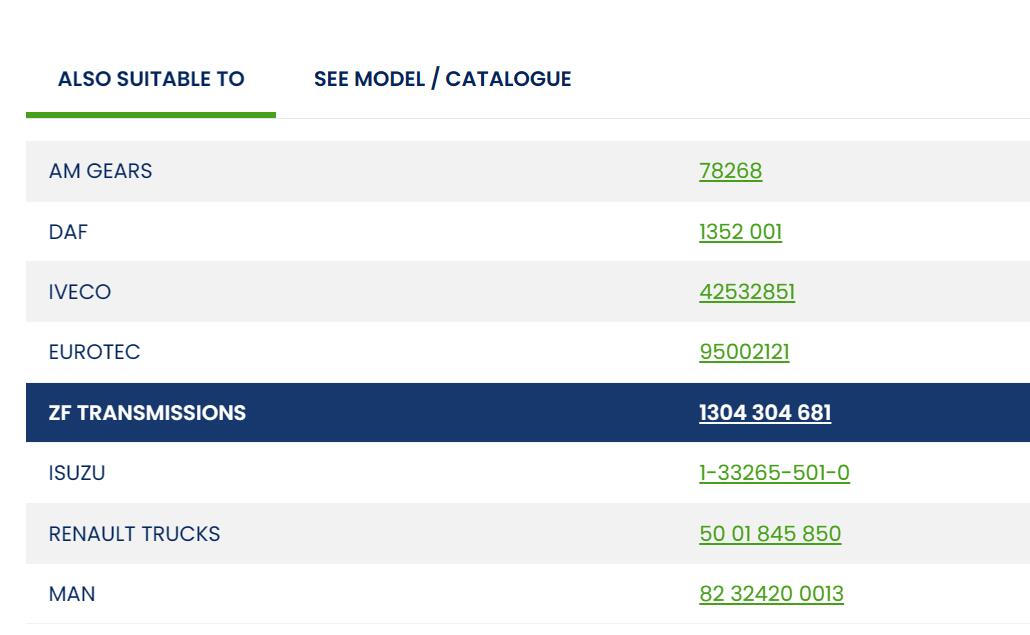Viewport: 1030px width, 635px height.
Task: Select the IVECO brand label
Action: pos(80,292)
